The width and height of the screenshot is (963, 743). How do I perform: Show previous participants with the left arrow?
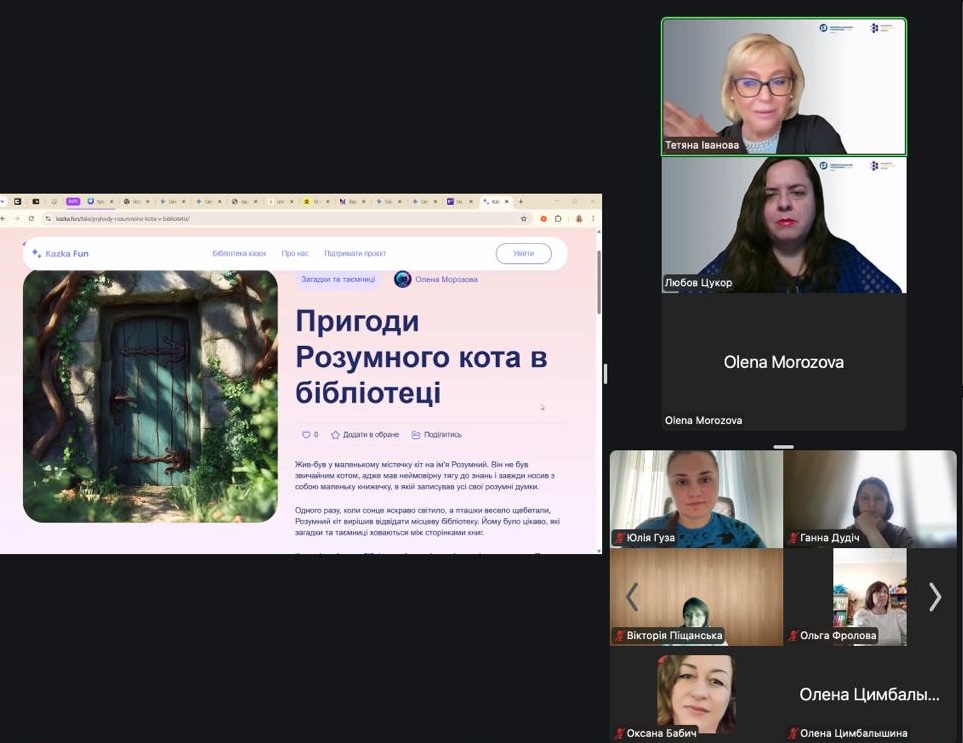(631, 597)
